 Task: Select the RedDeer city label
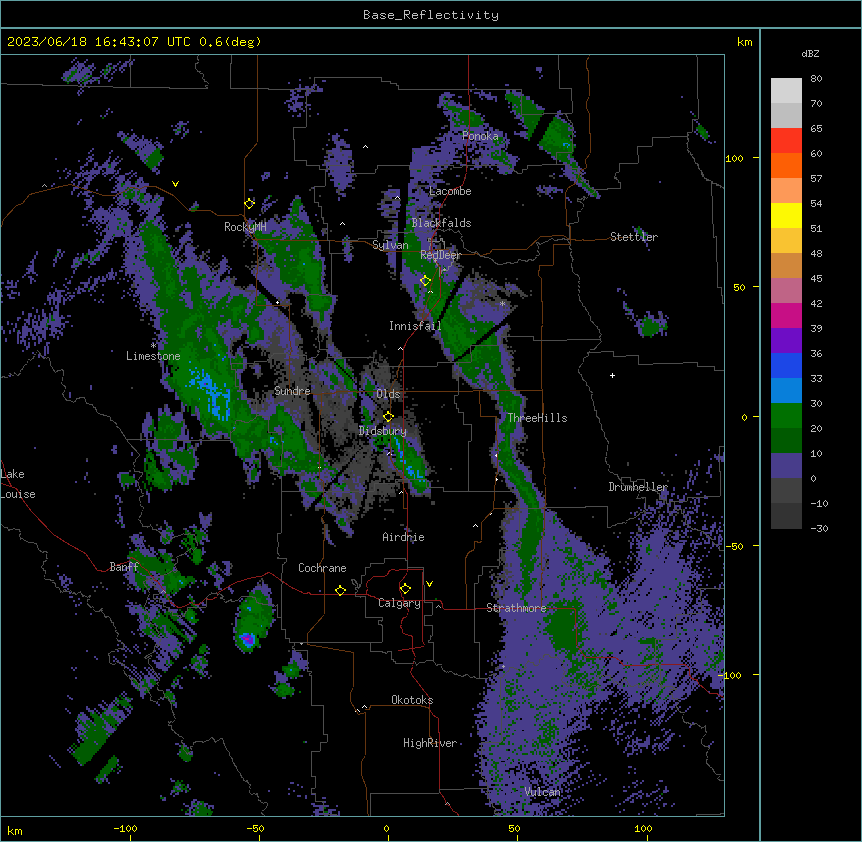pos(440,255)
